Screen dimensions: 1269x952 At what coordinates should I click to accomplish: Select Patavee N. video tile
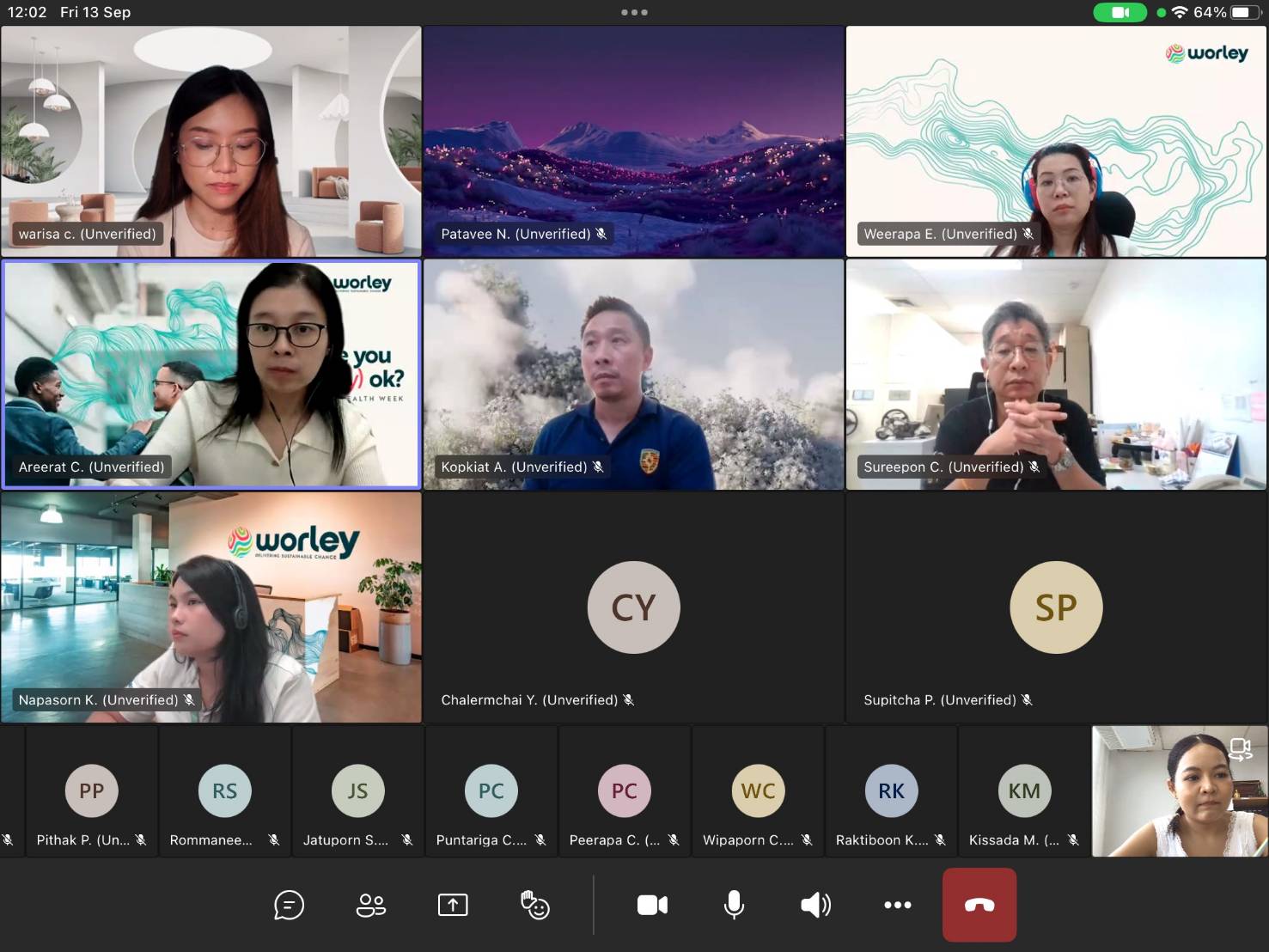coord(634,141)
